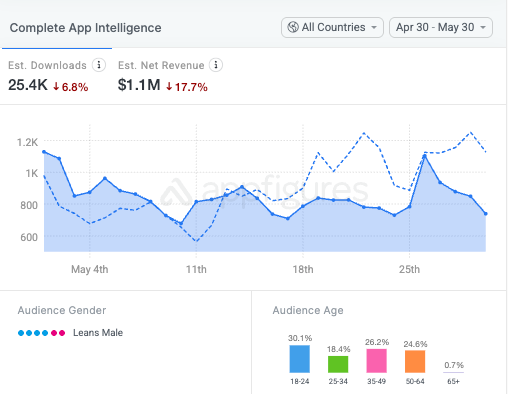
Task: Click the first data point of the solid line
Action: (44, 152)
